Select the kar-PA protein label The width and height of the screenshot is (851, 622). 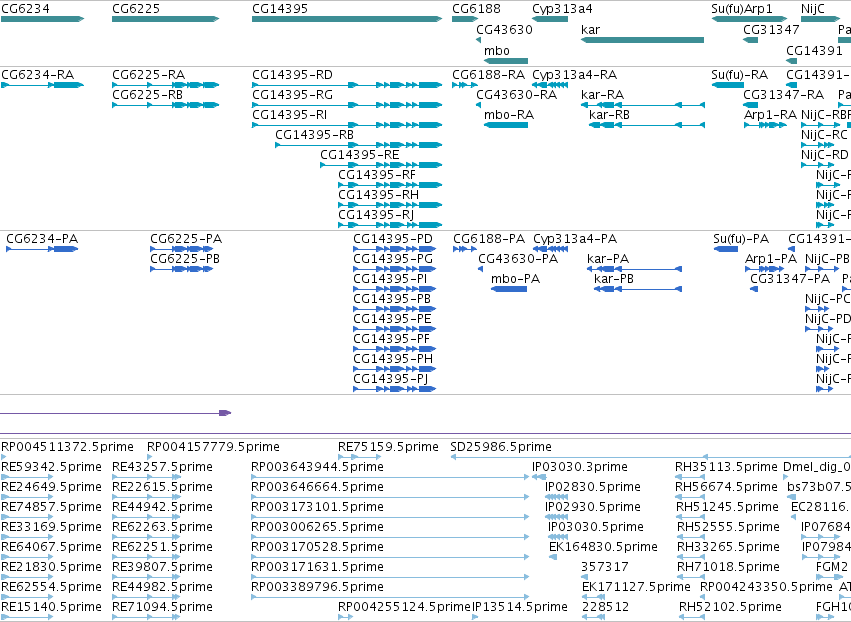coord(608,259)
